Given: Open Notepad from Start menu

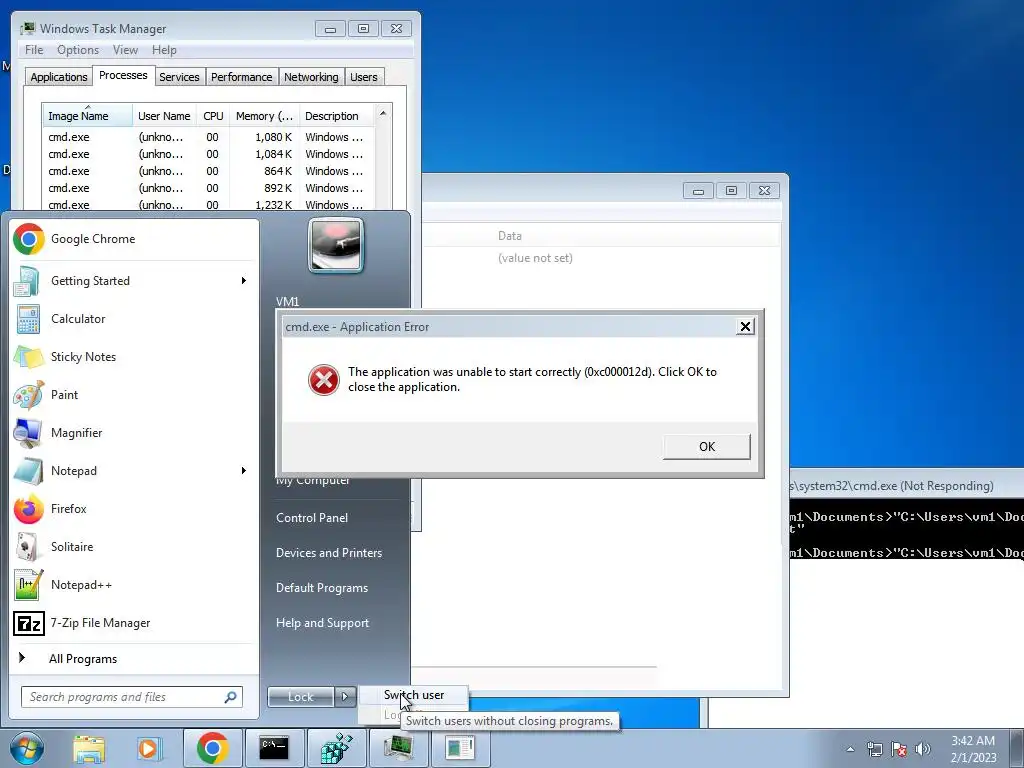Looking at the screenshot, I should (134, 471).
